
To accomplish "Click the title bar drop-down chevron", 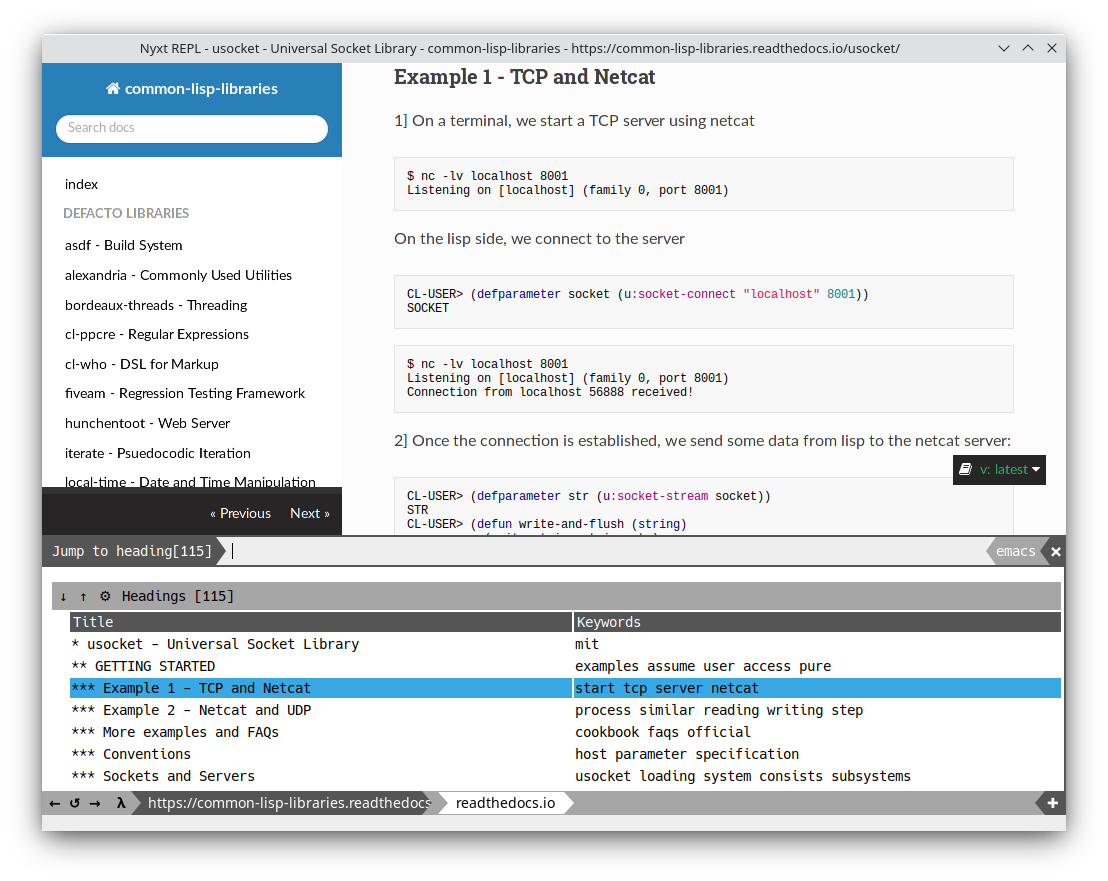I will [x=1003, y=48].
